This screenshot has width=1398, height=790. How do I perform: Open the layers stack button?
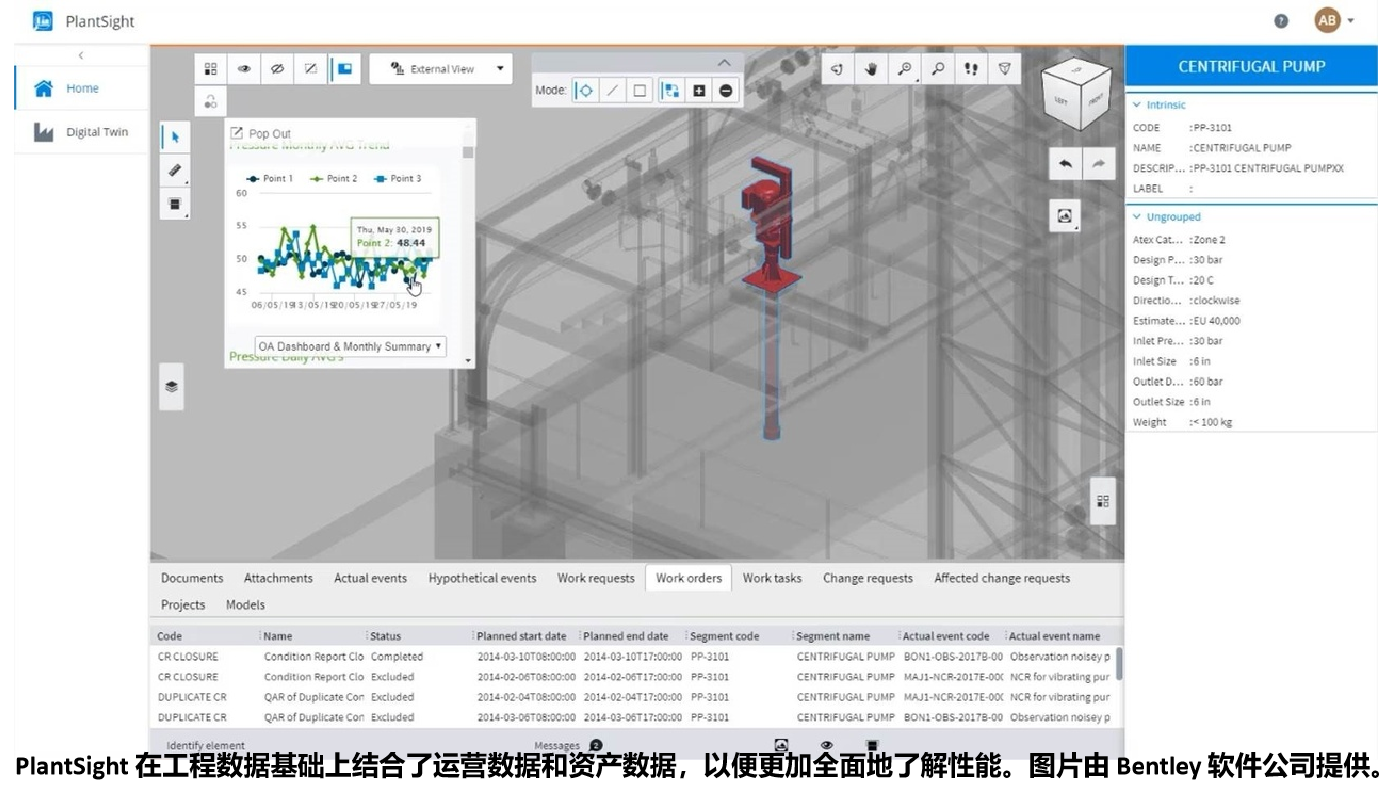tap(172, 386)
